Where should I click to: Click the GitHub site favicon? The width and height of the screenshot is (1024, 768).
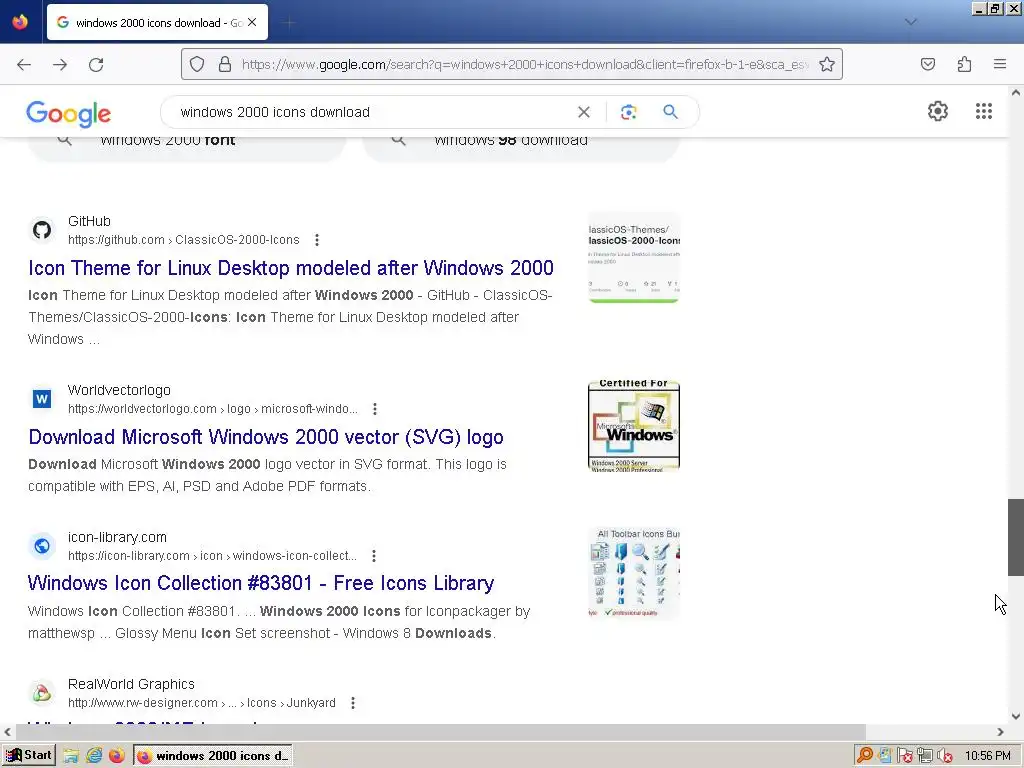click(x=42, y=230)
